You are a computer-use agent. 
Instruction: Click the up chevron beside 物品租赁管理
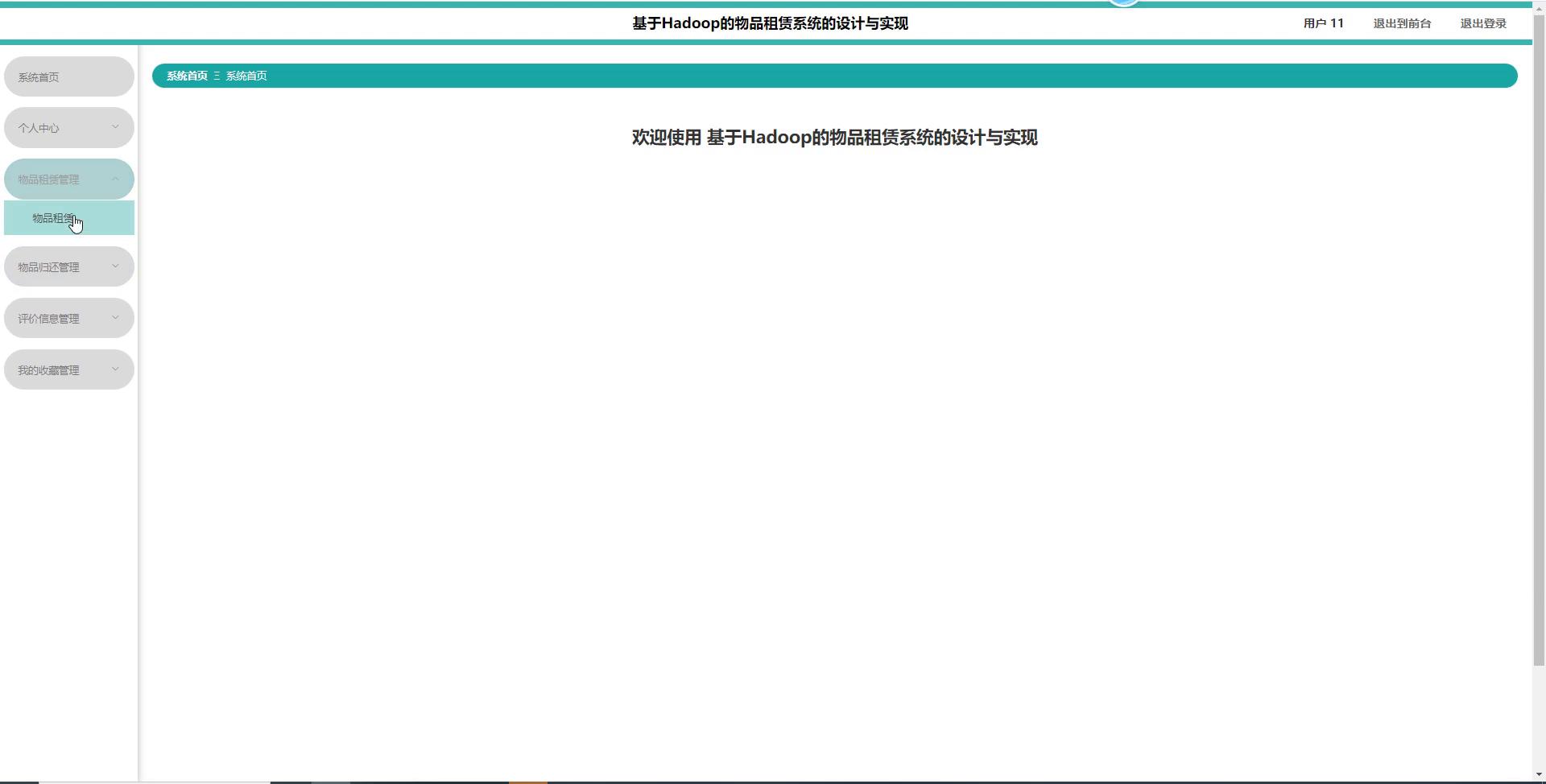[115, 178]
